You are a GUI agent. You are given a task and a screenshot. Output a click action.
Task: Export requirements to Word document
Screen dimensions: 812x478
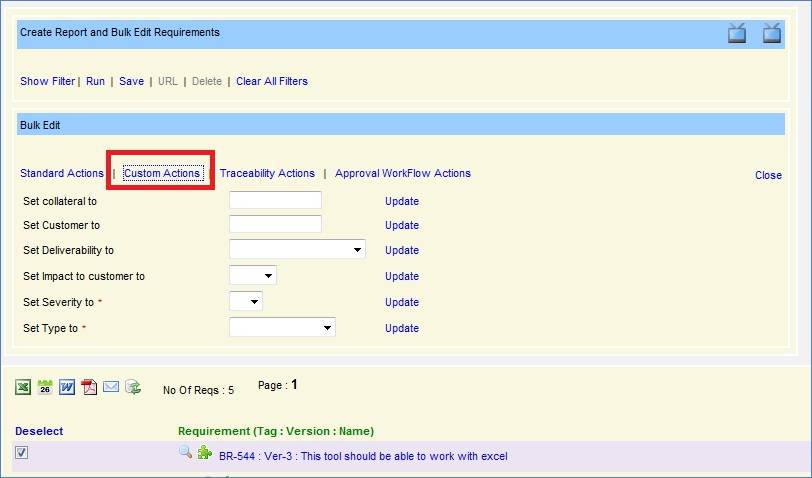(67, 387)
